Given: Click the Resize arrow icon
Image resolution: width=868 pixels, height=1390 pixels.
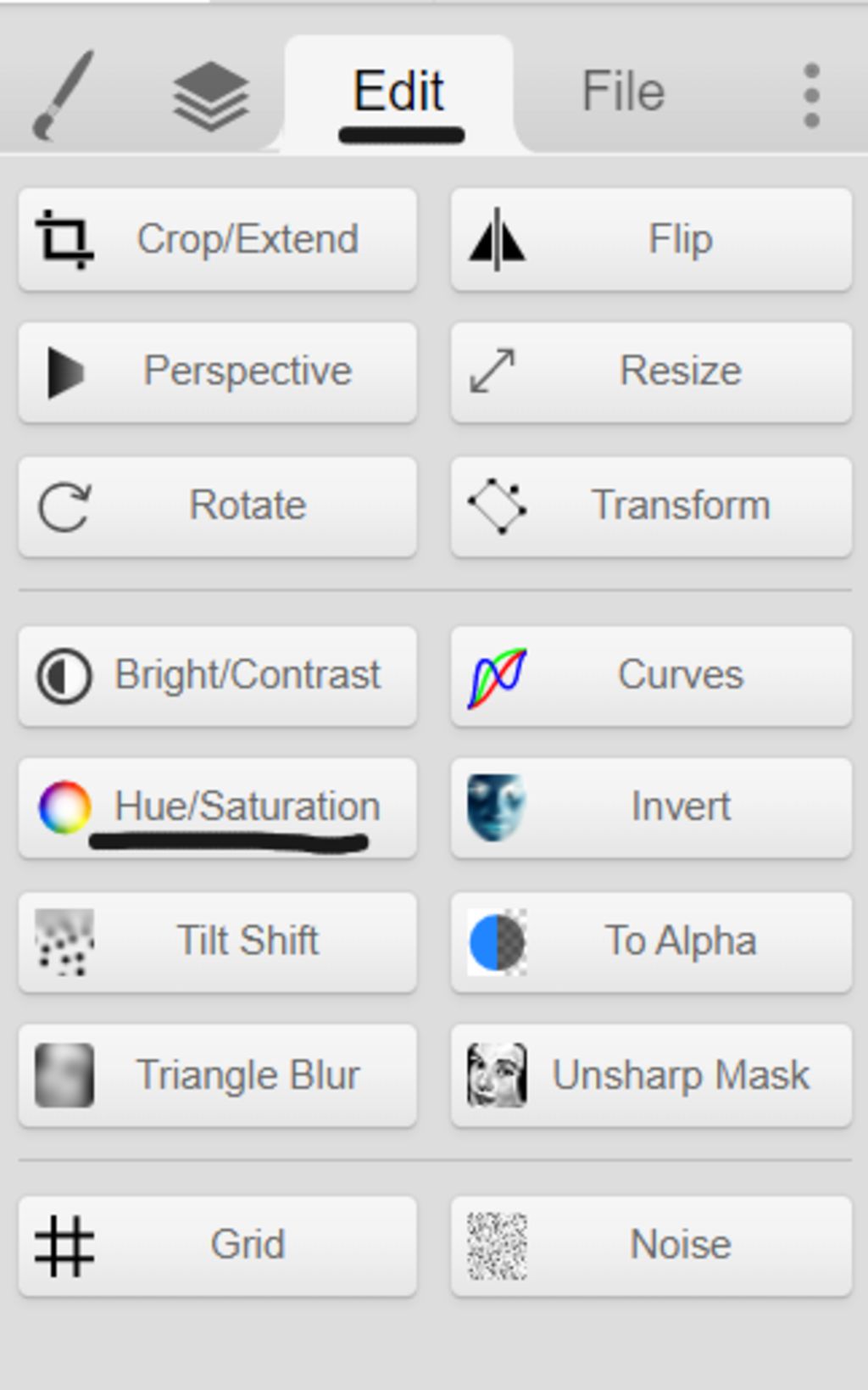Looking at the screenshot, I should (x=493, y=371).
